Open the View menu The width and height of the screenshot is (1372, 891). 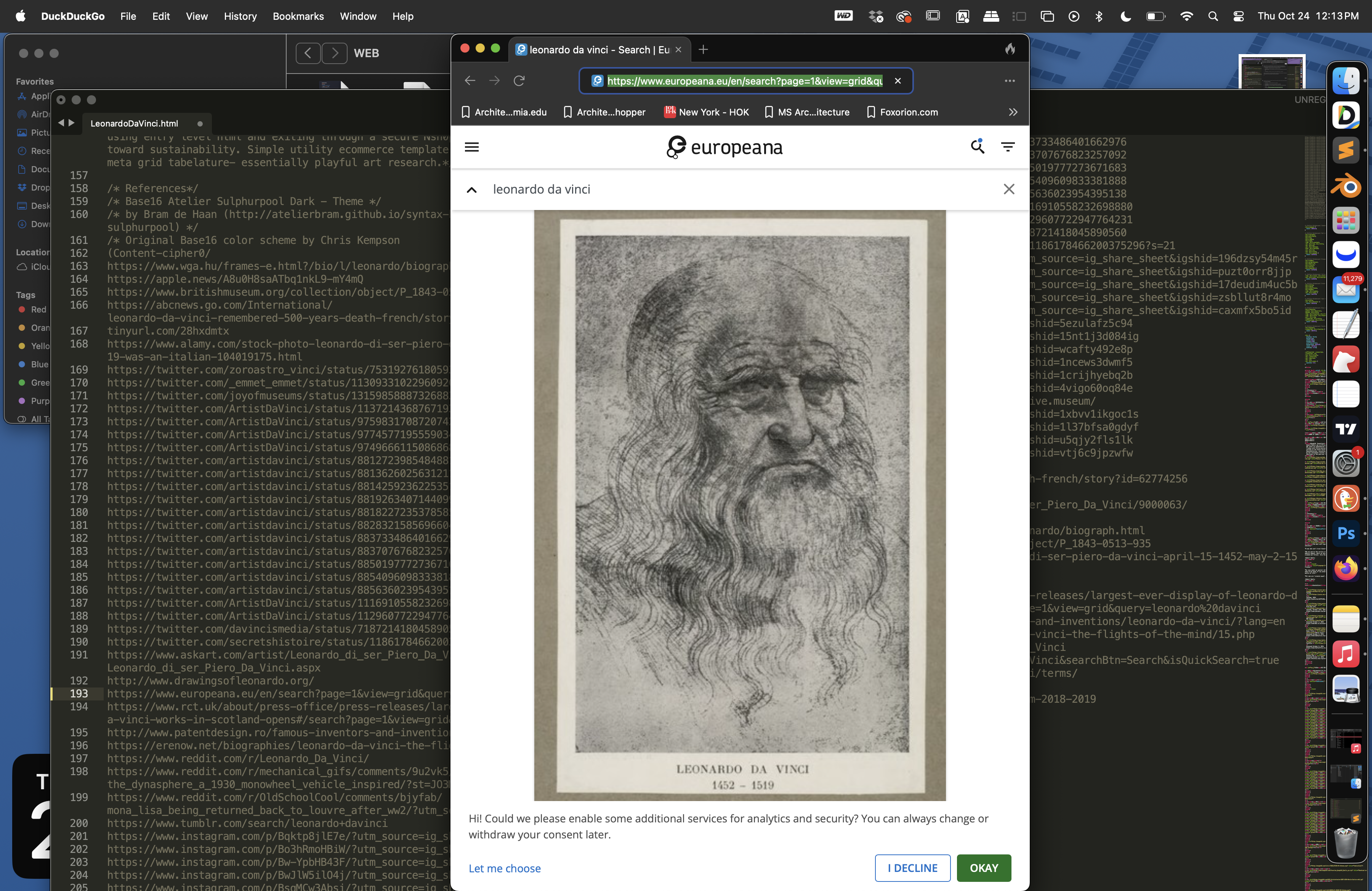[x=197, y=16]
